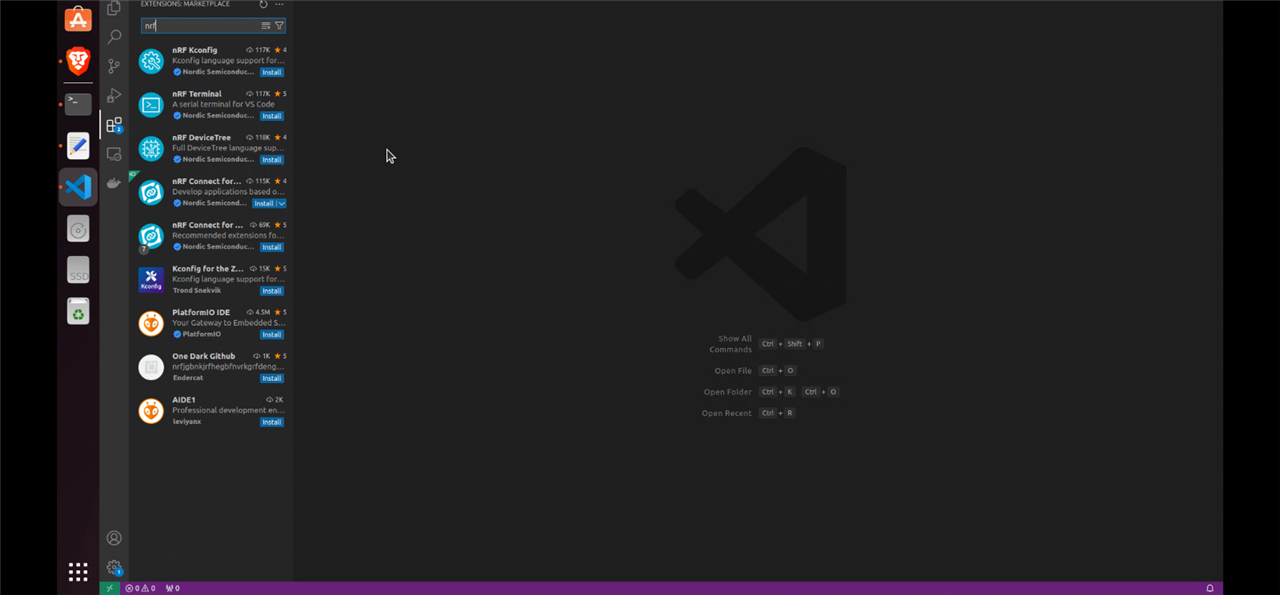Select the Trond Snekvik publisher name

pos(196,291)
